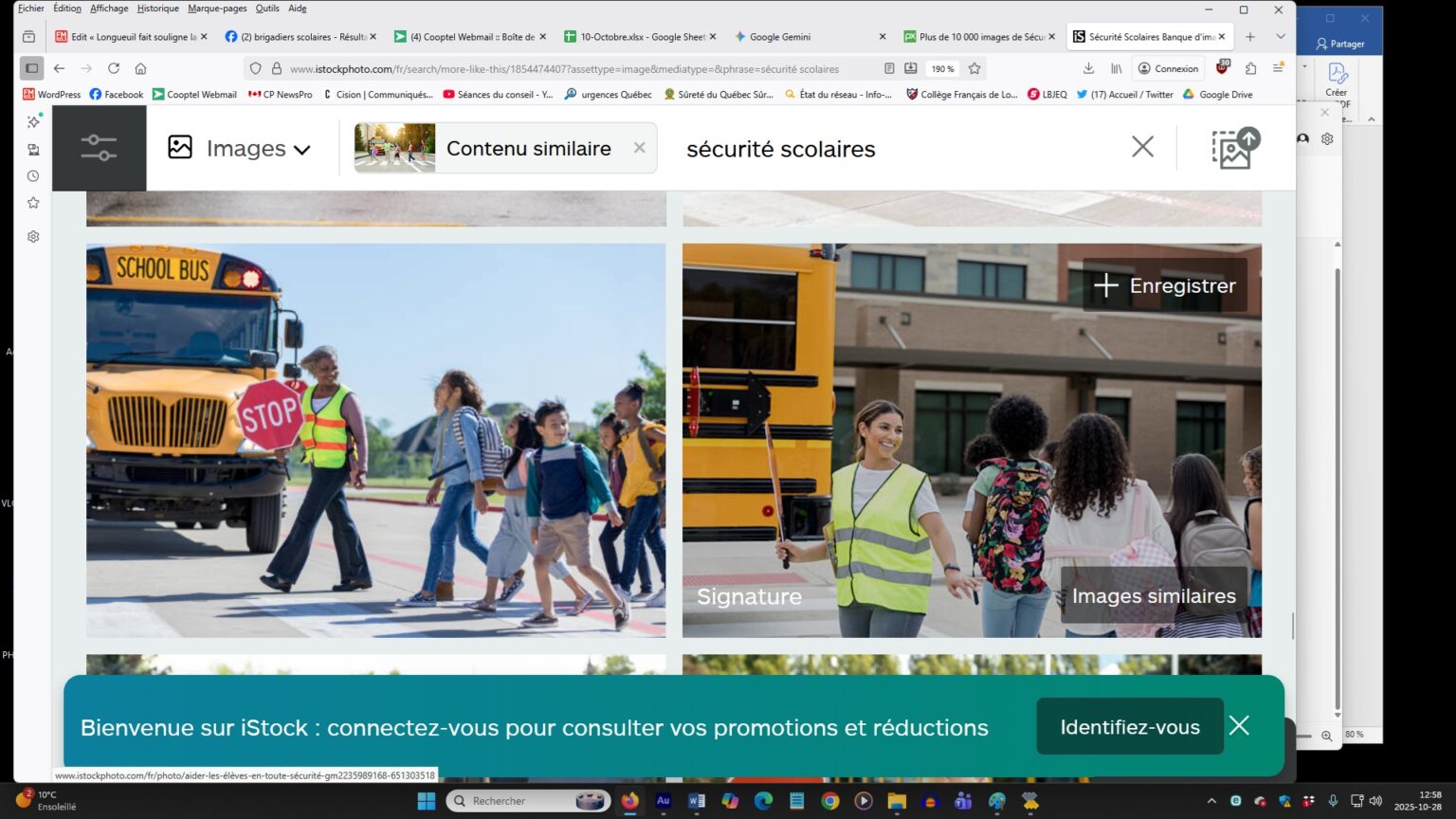Open the iStock filters panel icon
The image size is (1456, 819).
tap(99, 148)
